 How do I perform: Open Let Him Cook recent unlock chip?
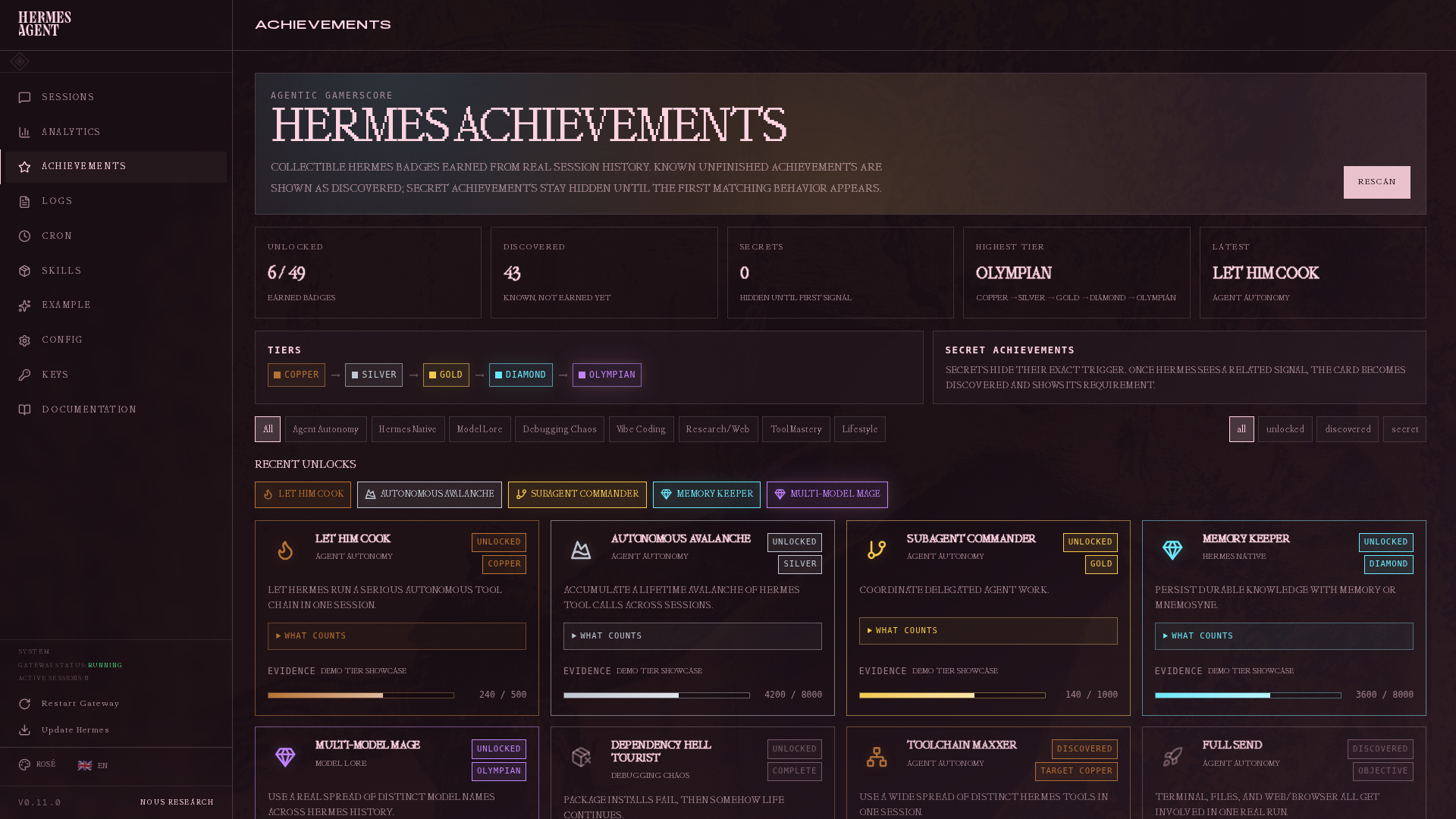coord(303,495)
